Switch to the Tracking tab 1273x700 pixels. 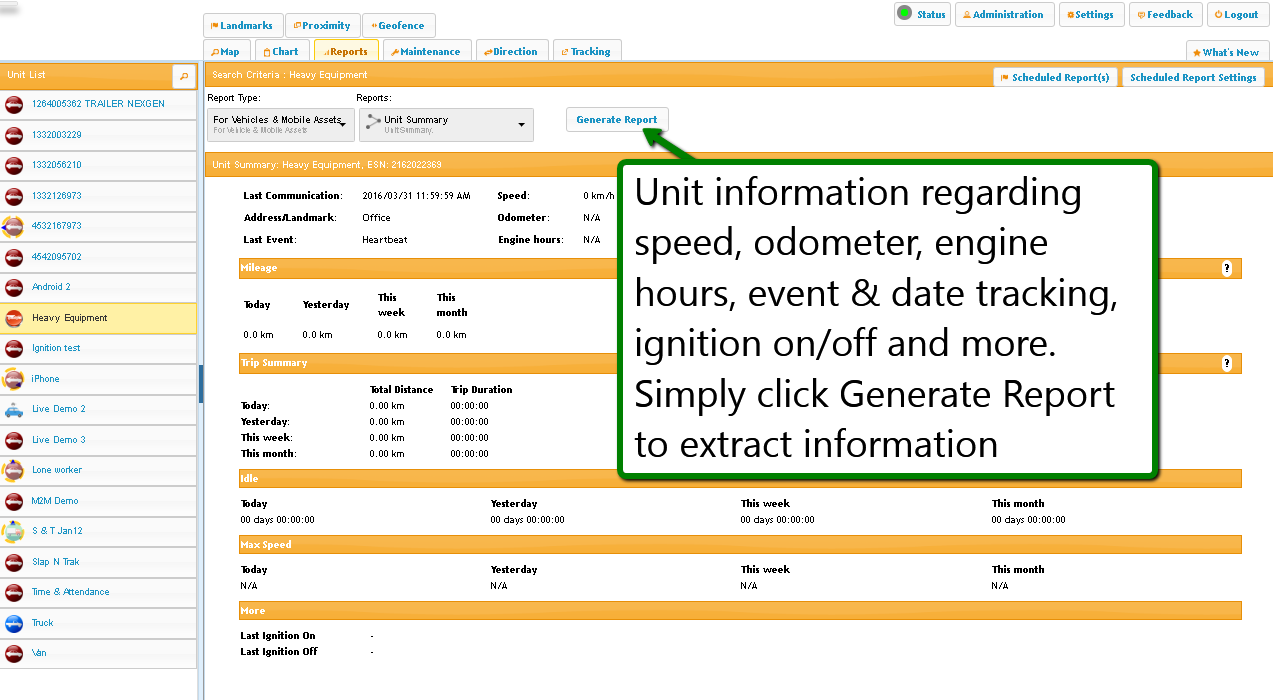[x=587, y=52]
